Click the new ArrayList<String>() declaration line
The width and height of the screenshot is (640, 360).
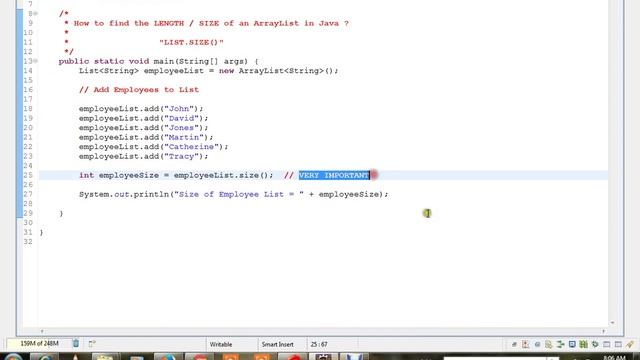(209, 71)
